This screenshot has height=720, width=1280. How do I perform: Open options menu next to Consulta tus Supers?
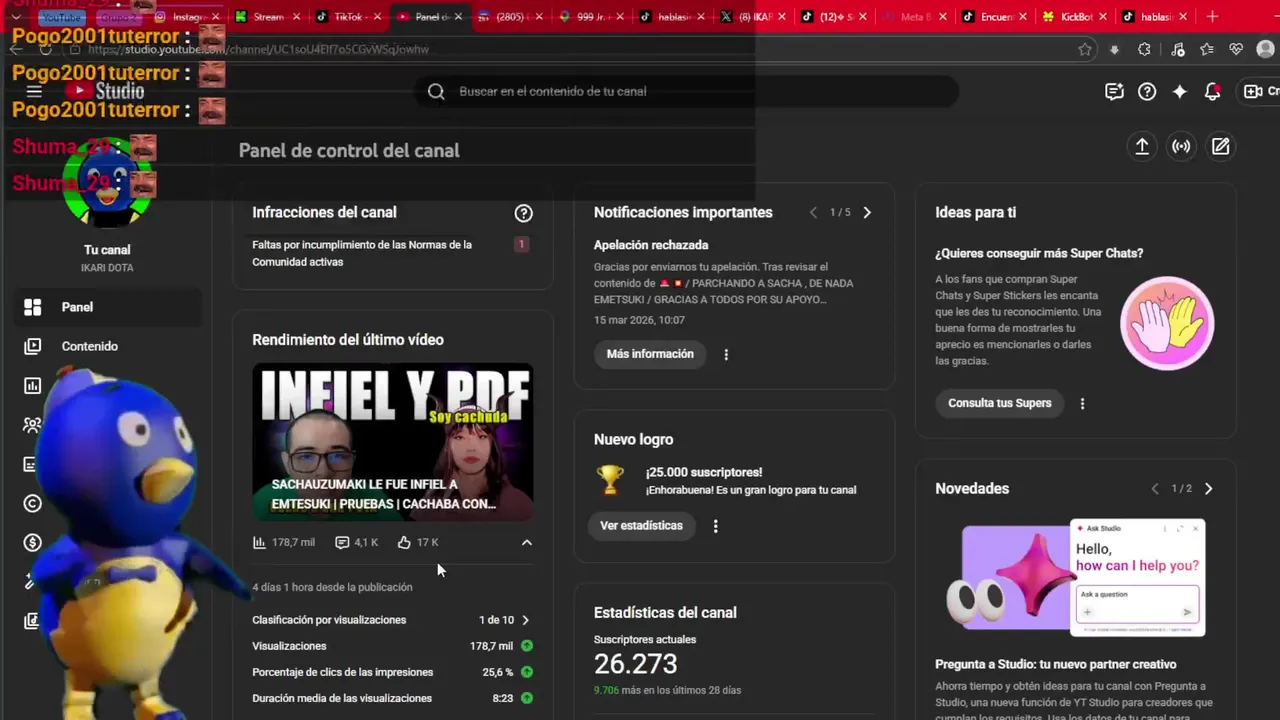click(x=1082, y=403)
